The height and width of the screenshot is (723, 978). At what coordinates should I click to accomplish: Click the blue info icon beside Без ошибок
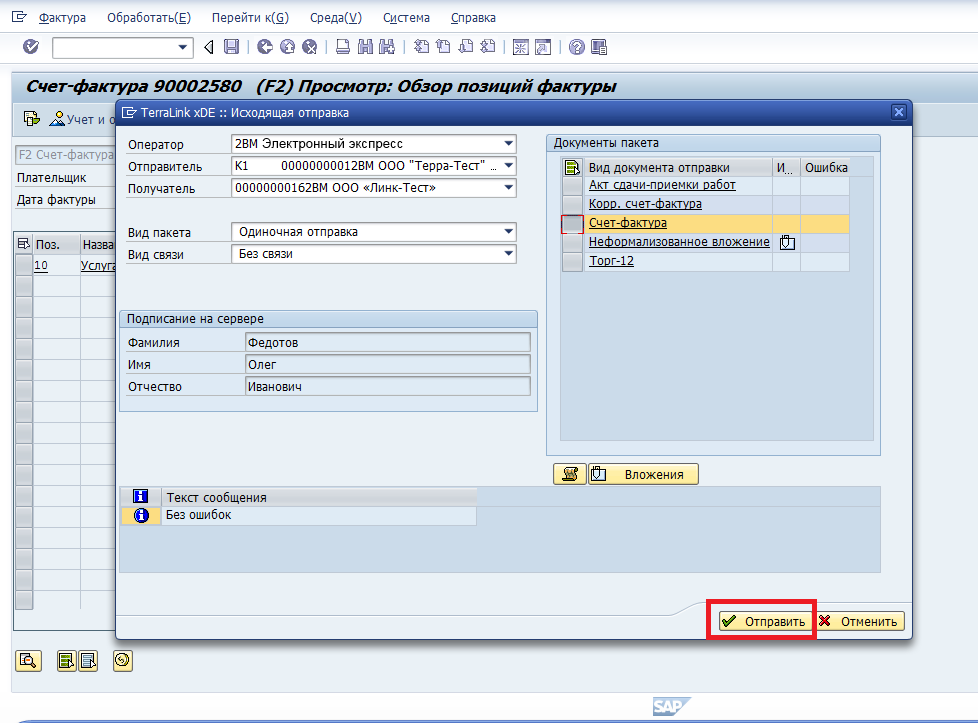click(x=142, y=515)
